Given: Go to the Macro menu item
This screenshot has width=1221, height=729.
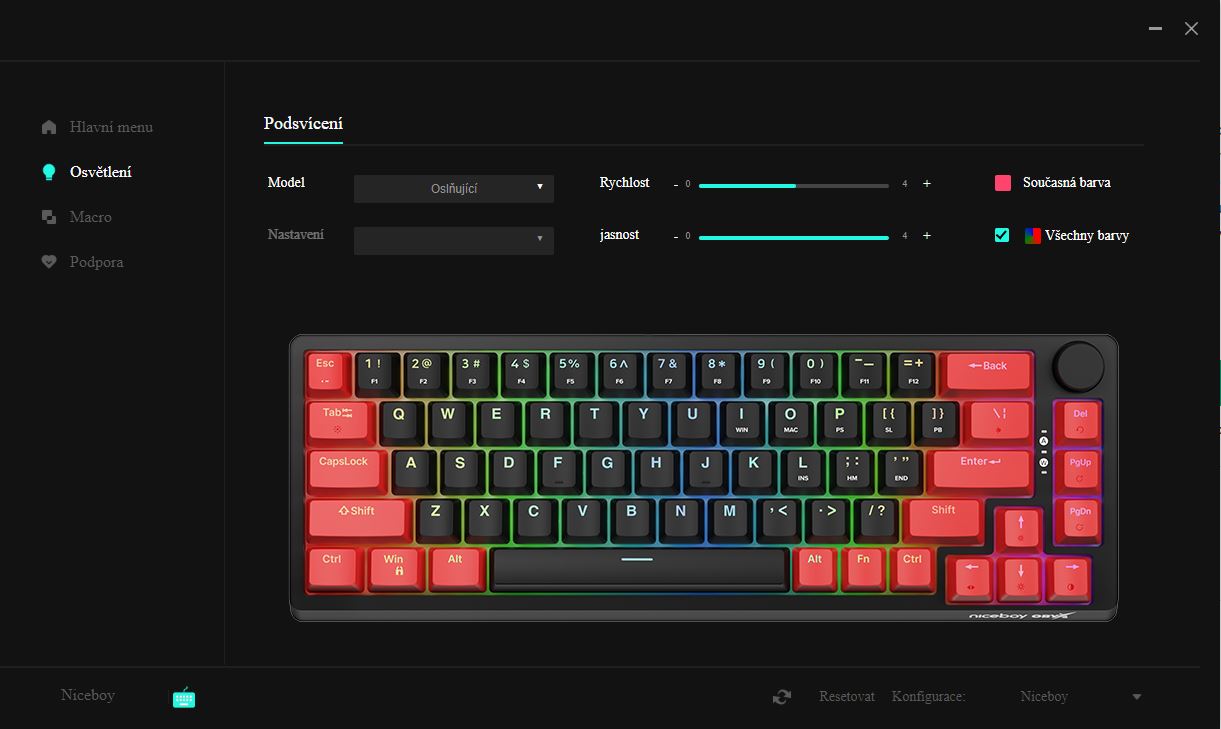Looking at the screenshot, I should [91, 217].
